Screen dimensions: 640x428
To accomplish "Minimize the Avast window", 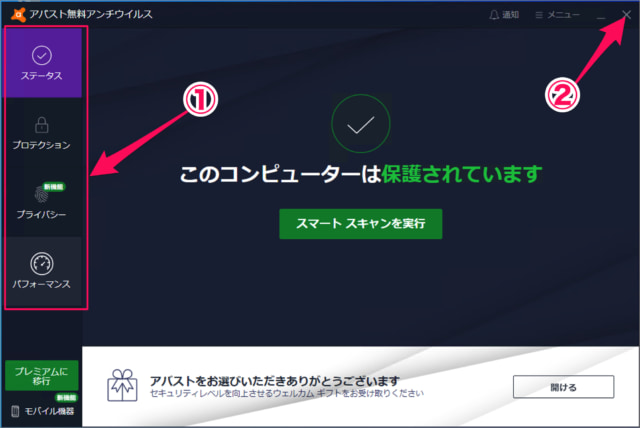I will click(601, 16).
